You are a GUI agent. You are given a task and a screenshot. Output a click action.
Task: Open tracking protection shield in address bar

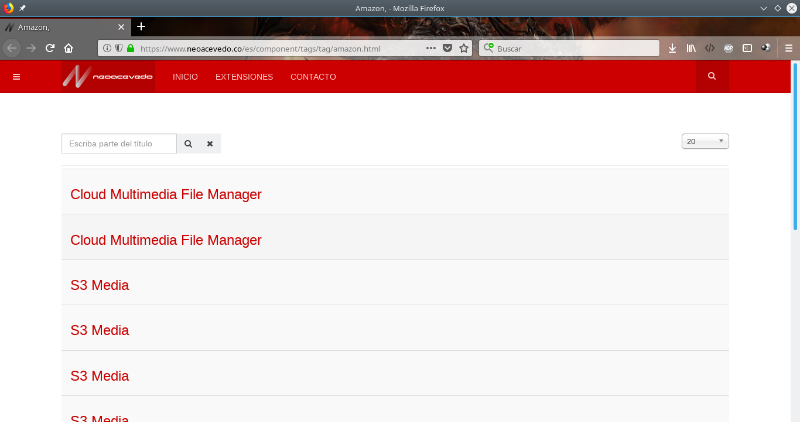pyautogui.click(x=118, y=48)
